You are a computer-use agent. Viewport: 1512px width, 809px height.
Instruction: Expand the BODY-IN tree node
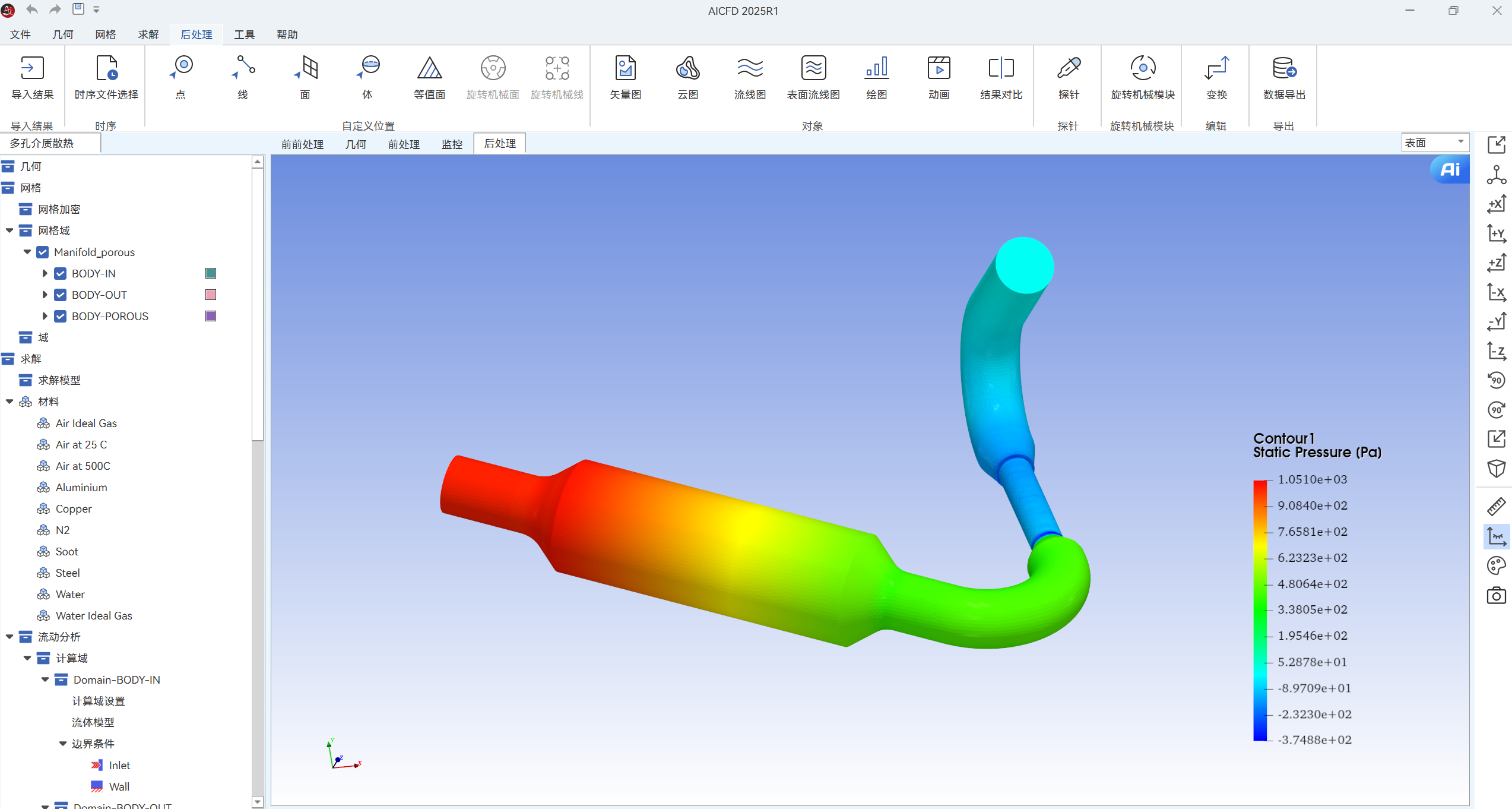pyautogui.click(x=45, y=273)
